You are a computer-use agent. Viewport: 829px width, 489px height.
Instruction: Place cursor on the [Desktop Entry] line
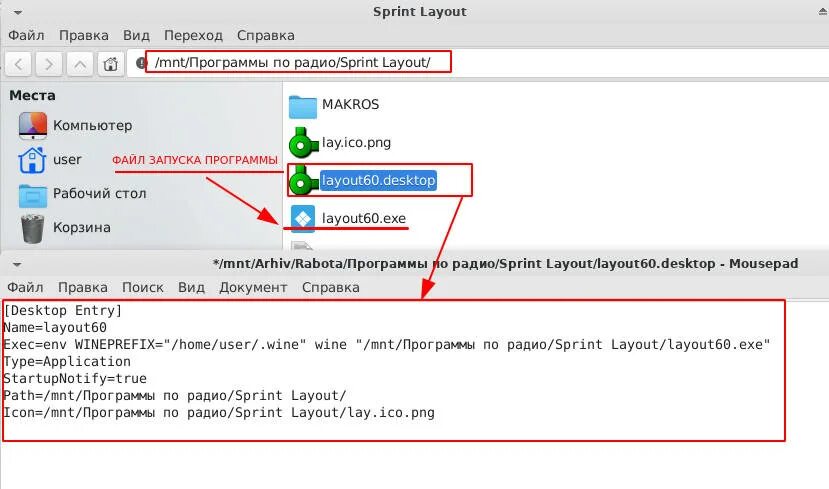pyautogui.click(x=62, y=310)
